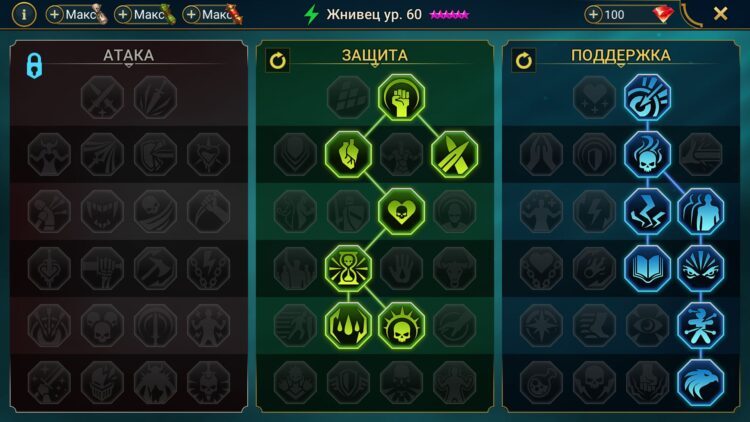Select the eagle head mastery in Поддержка

[700, 382]
